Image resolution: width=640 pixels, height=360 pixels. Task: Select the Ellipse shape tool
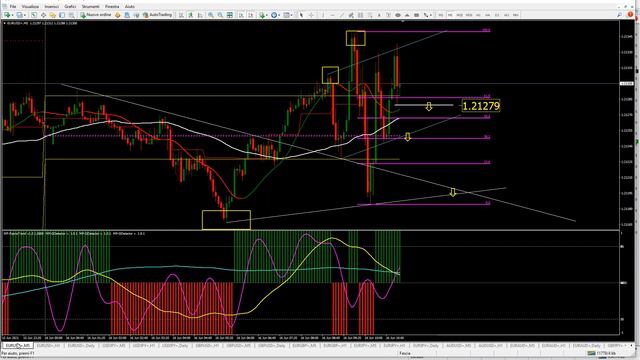coord(398,15)
